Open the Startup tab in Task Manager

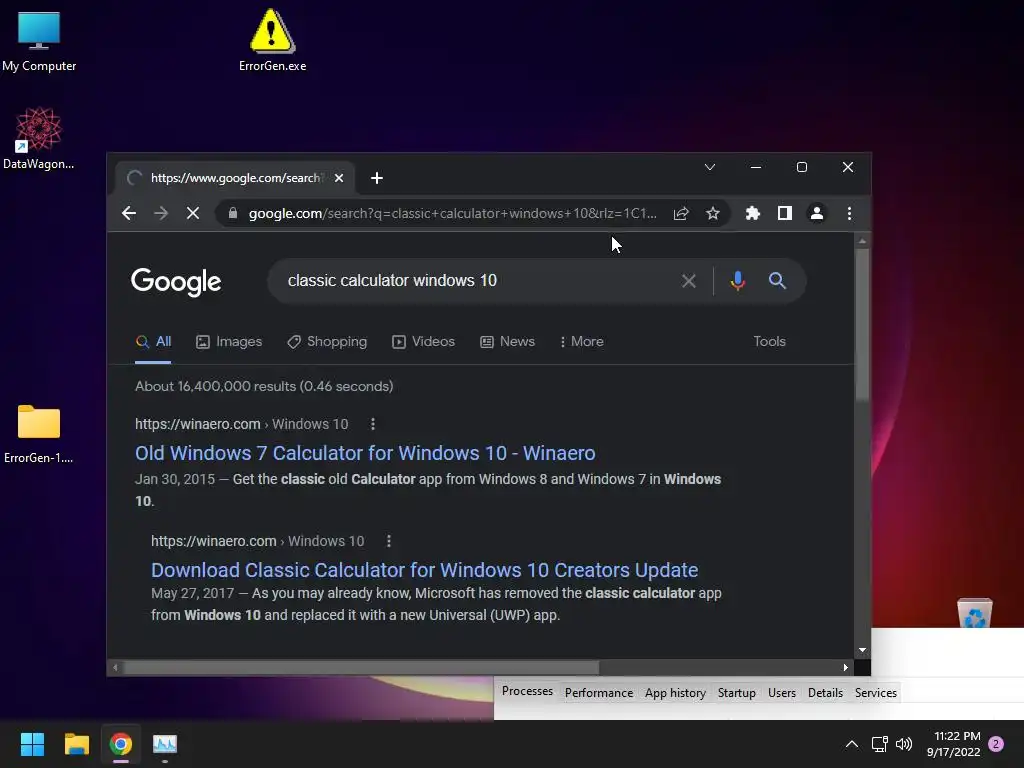(x=737, y=693)
